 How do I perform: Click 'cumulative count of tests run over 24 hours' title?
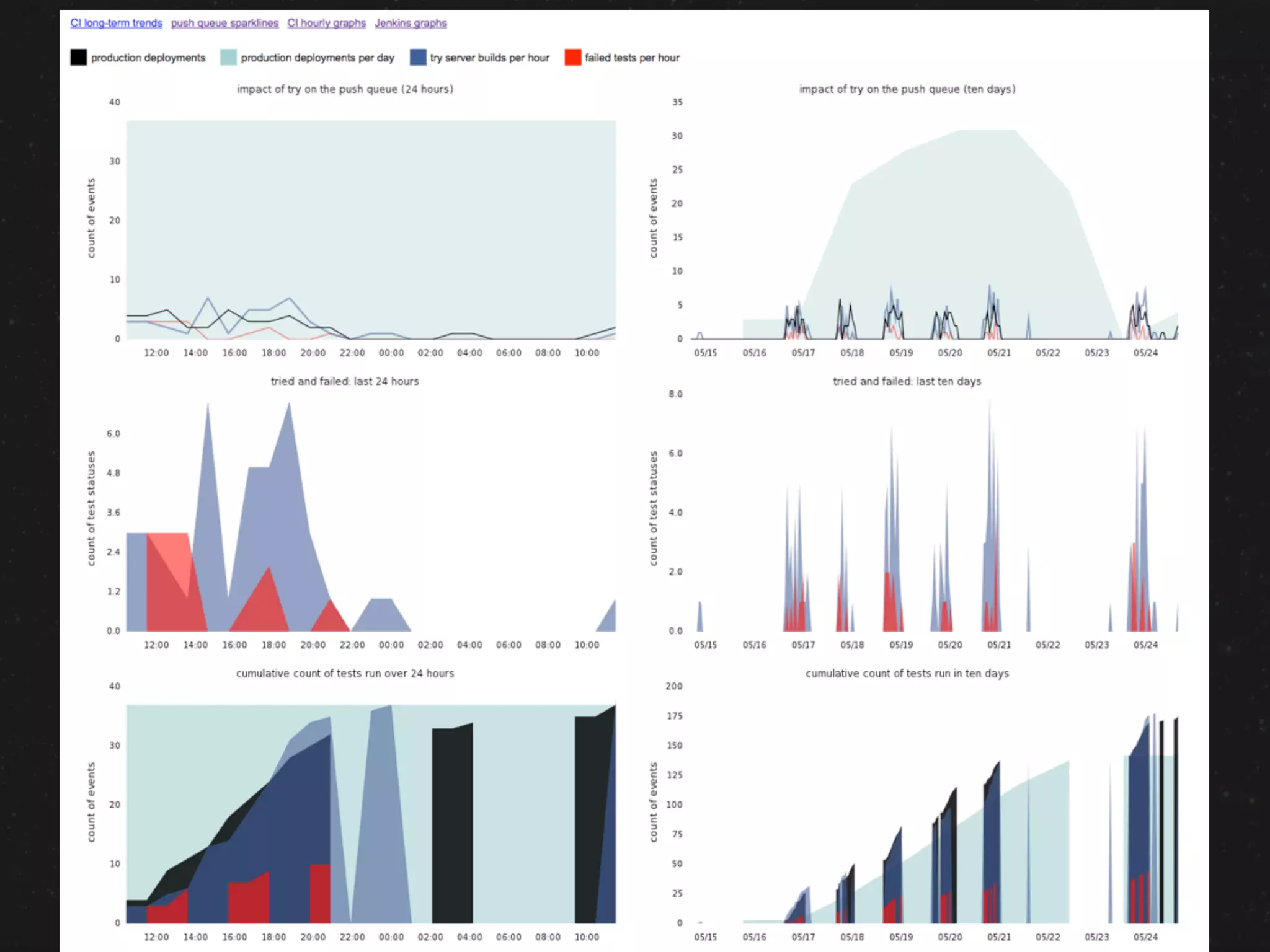(345, 673)
